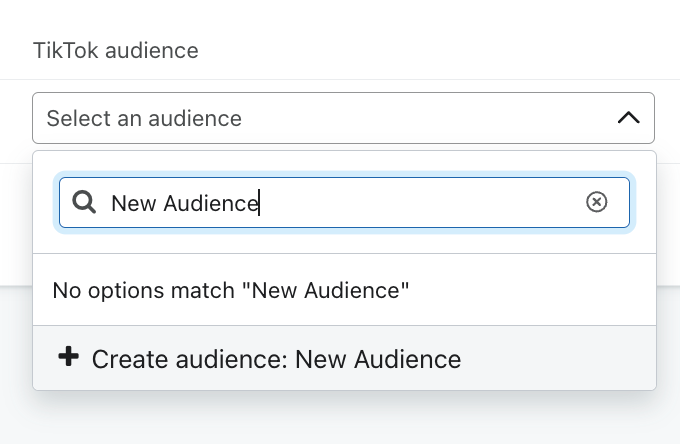
Task: Click the No options match message
Action: coord(231,291)
